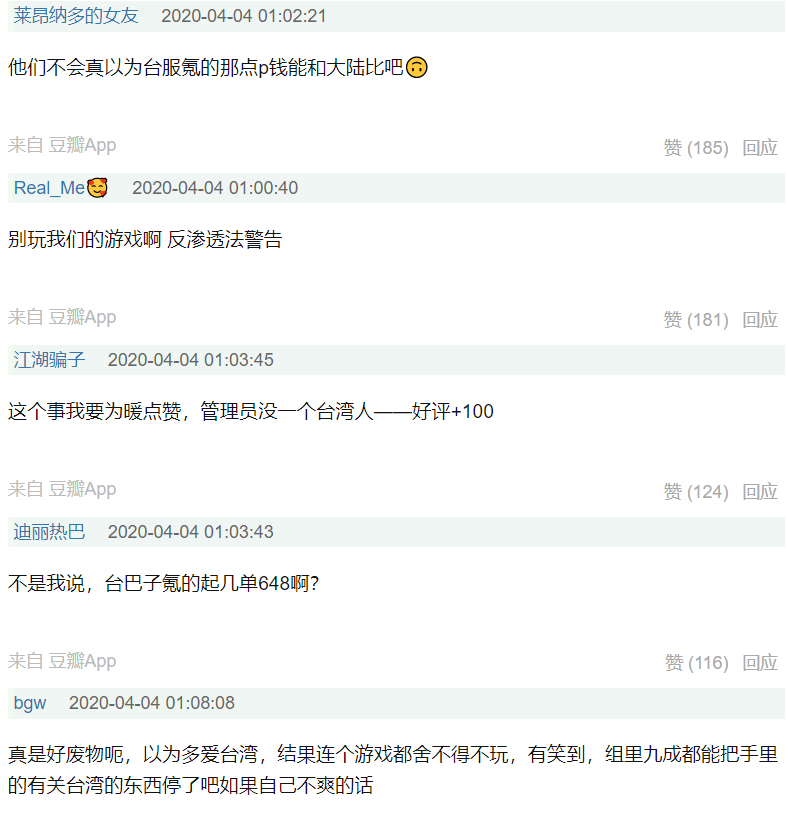Viewport: 786px width, 825px height.
Task: Upvote the comment showing 赞 (116)
Action: click(x=697, y=663)
